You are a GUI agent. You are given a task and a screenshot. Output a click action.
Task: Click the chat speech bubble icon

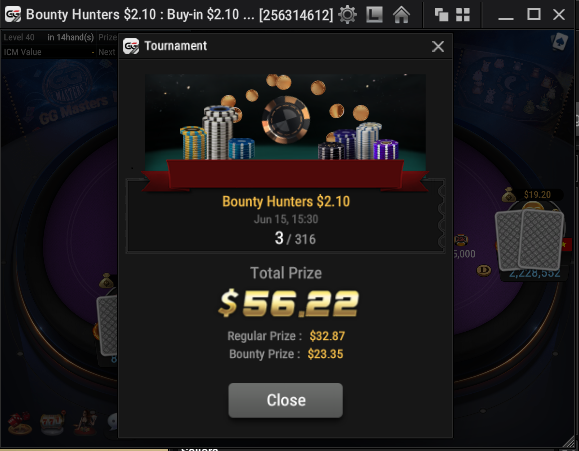pos(112,422)
